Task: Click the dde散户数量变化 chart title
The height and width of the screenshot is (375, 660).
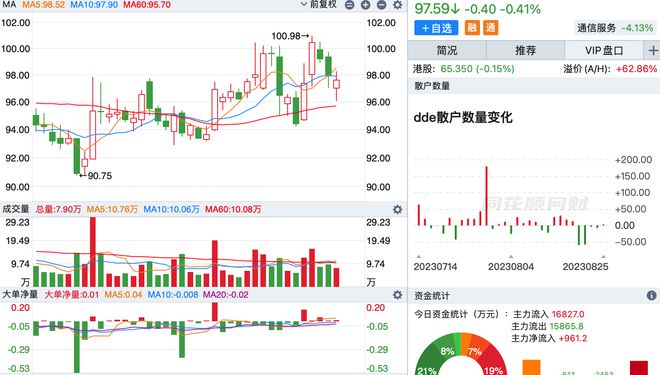Action: pyautogui.click(x=463, y=117)
